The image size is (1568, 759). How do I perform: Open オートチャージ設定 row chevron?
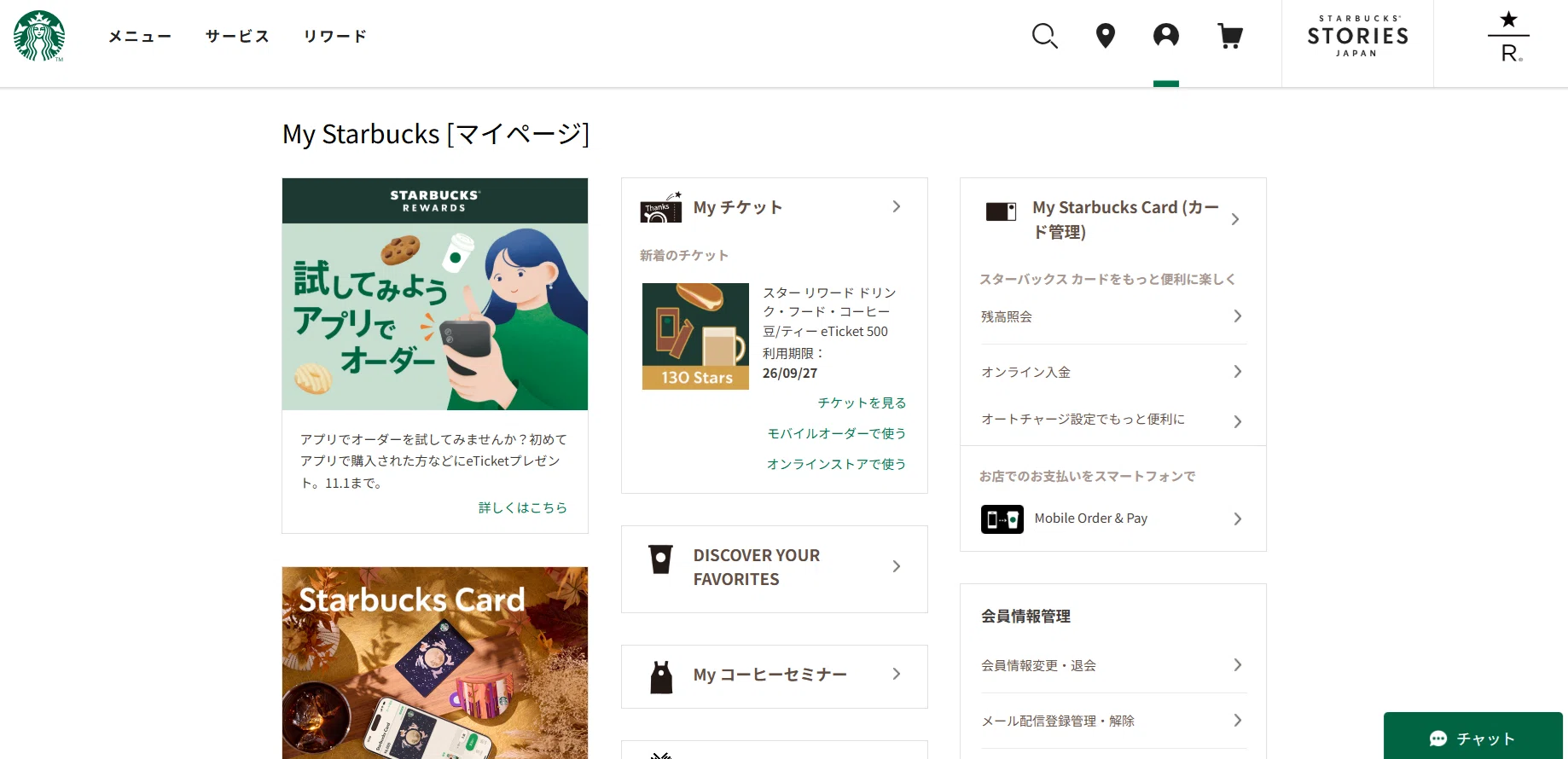1238,421
